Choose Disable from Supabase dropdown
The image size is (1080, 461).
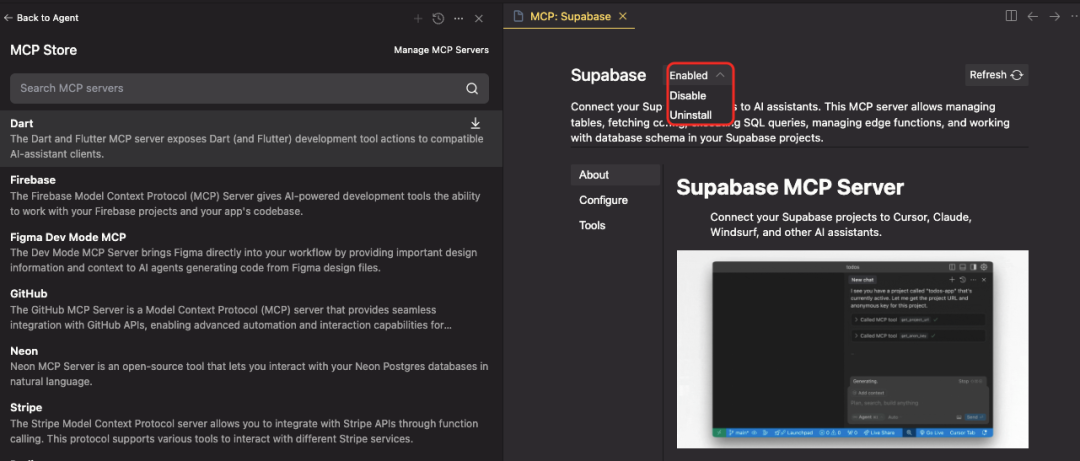click(x=687, y=95)
